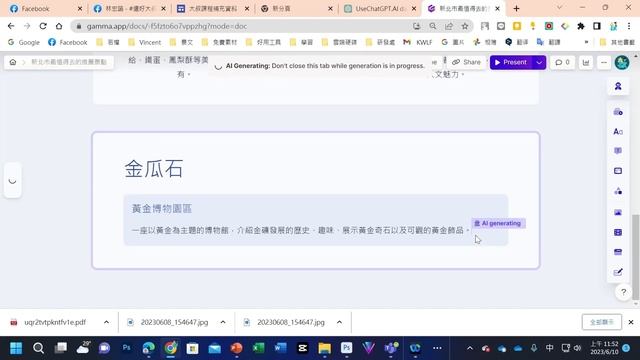Open the help question mark button
Viewport: 640px width, 360px height.
coord(623,292)
